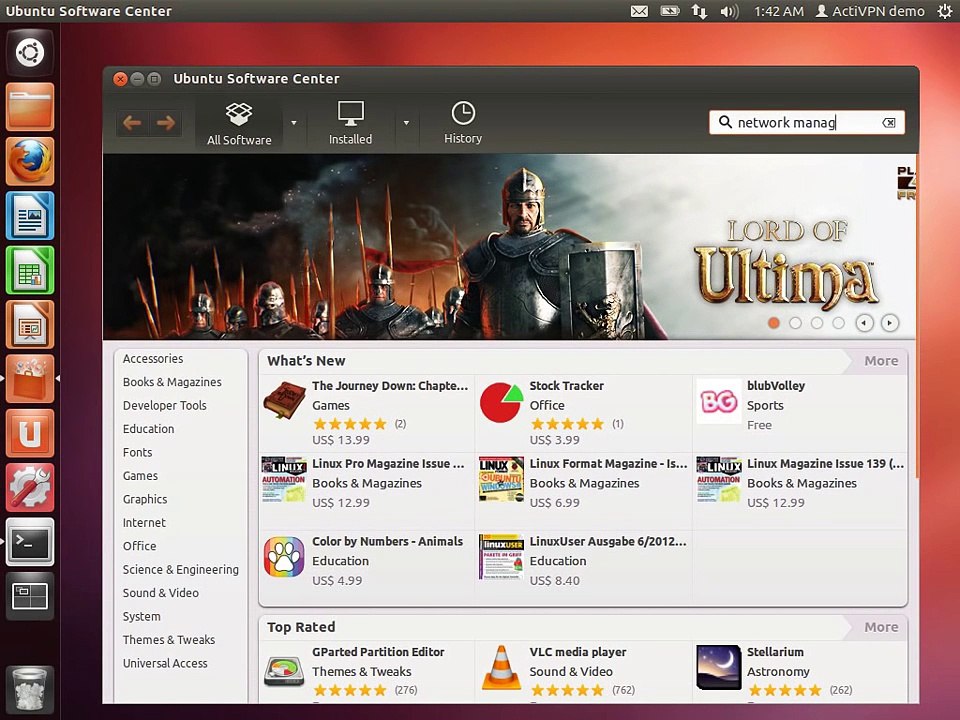Open the Books & Magazines category
Viewport: 960px width, 720px height.
[172, 382]
